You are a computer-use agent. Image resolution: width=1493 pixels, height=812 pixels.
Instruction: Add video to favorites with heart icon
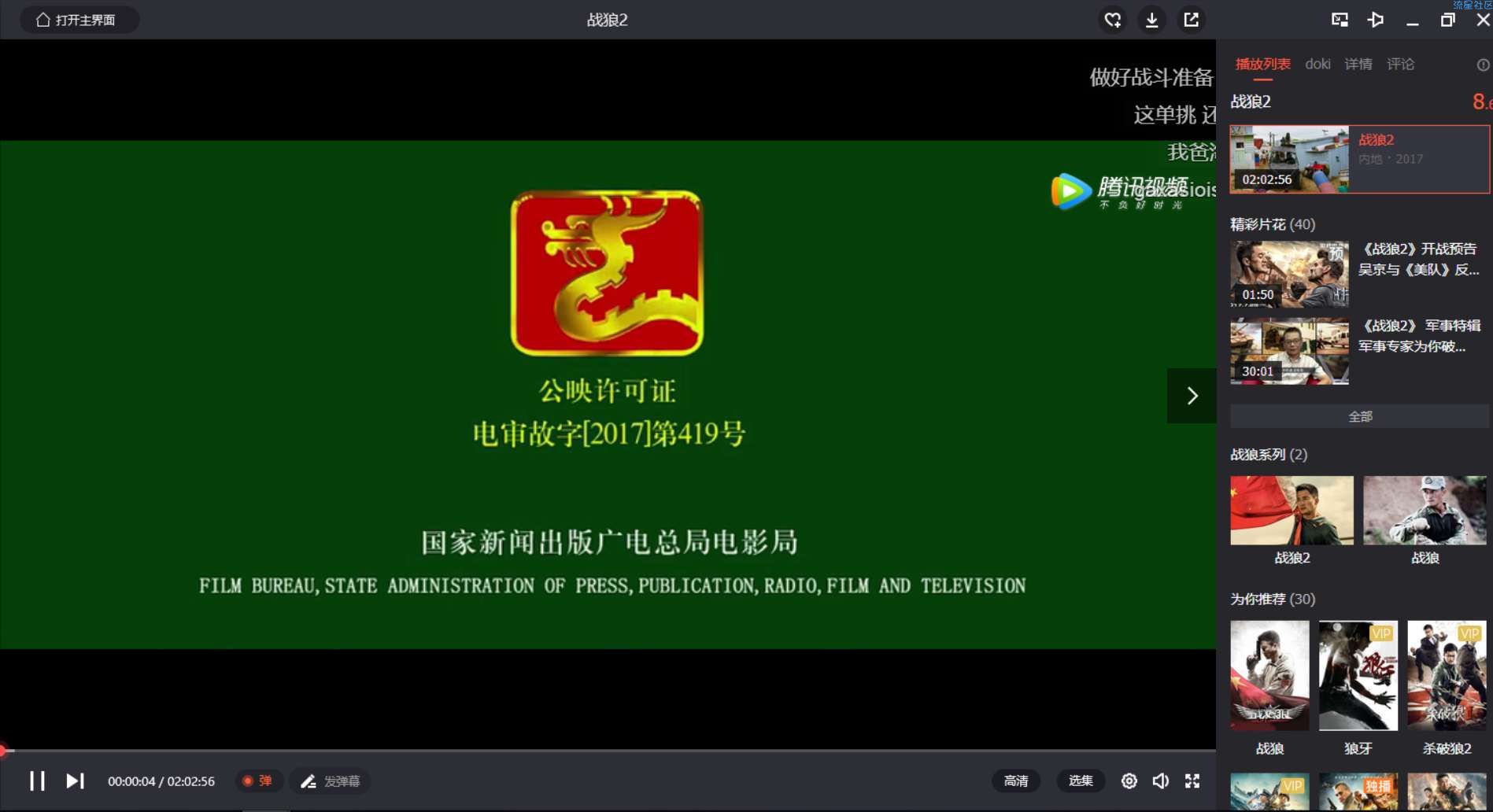tap(1112, 20)
